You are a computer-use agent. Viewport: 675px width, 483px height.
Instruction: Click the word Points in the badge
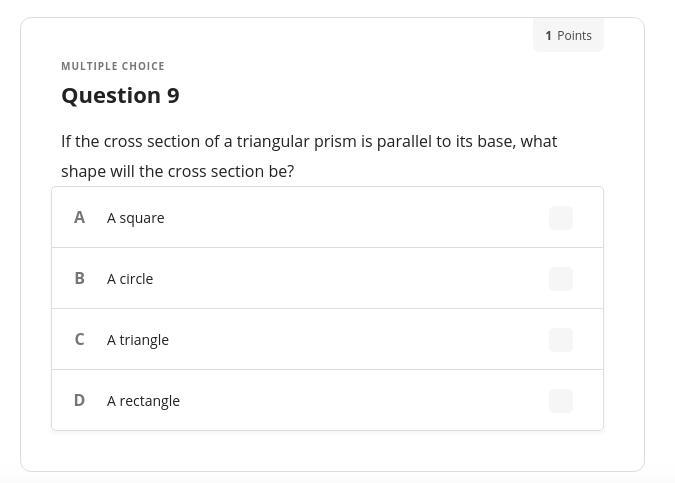tap(575, 35)
